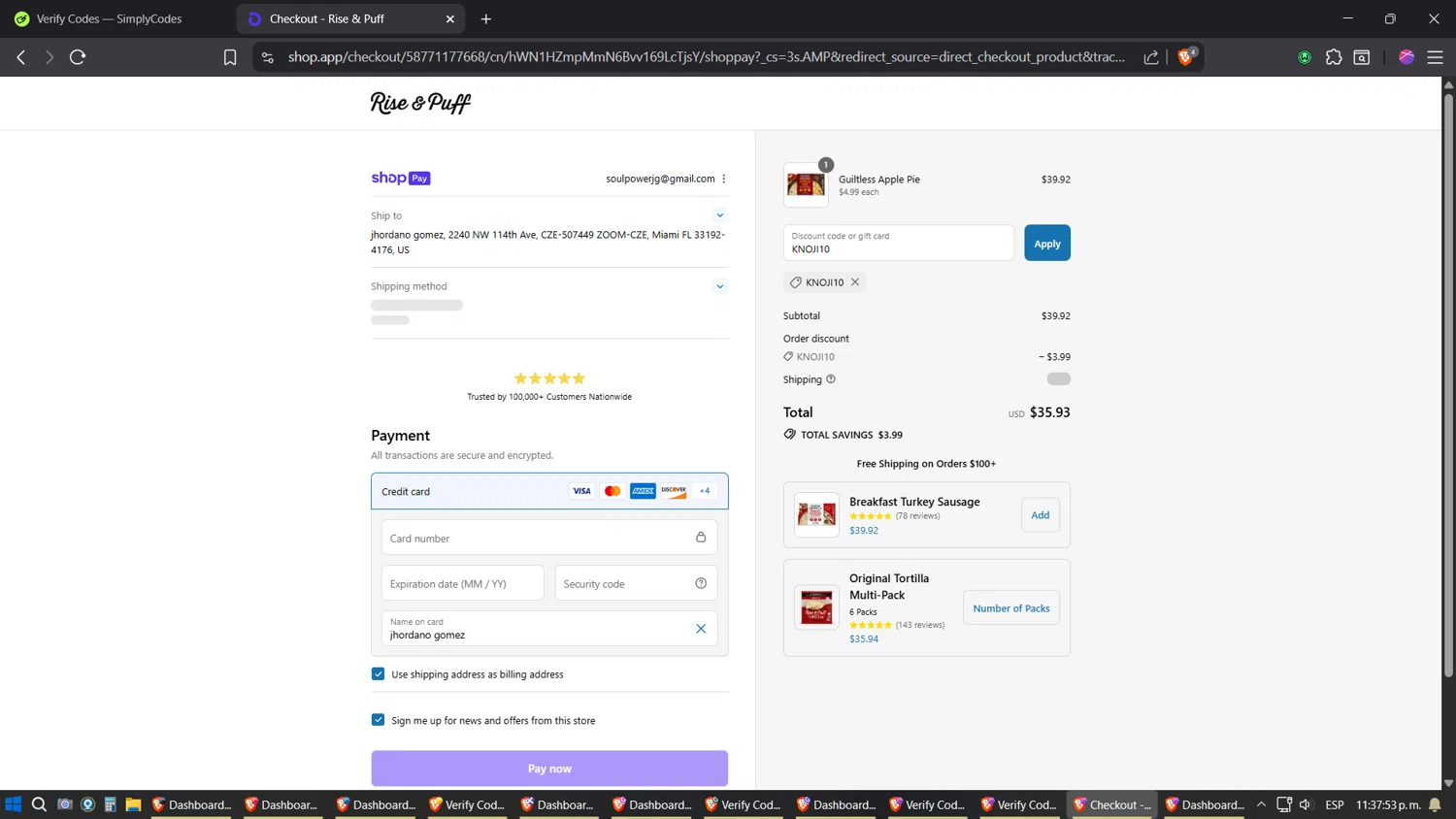1456x819 pixels.
Task: Expand the Ship to section chevron
Action: 720,215
